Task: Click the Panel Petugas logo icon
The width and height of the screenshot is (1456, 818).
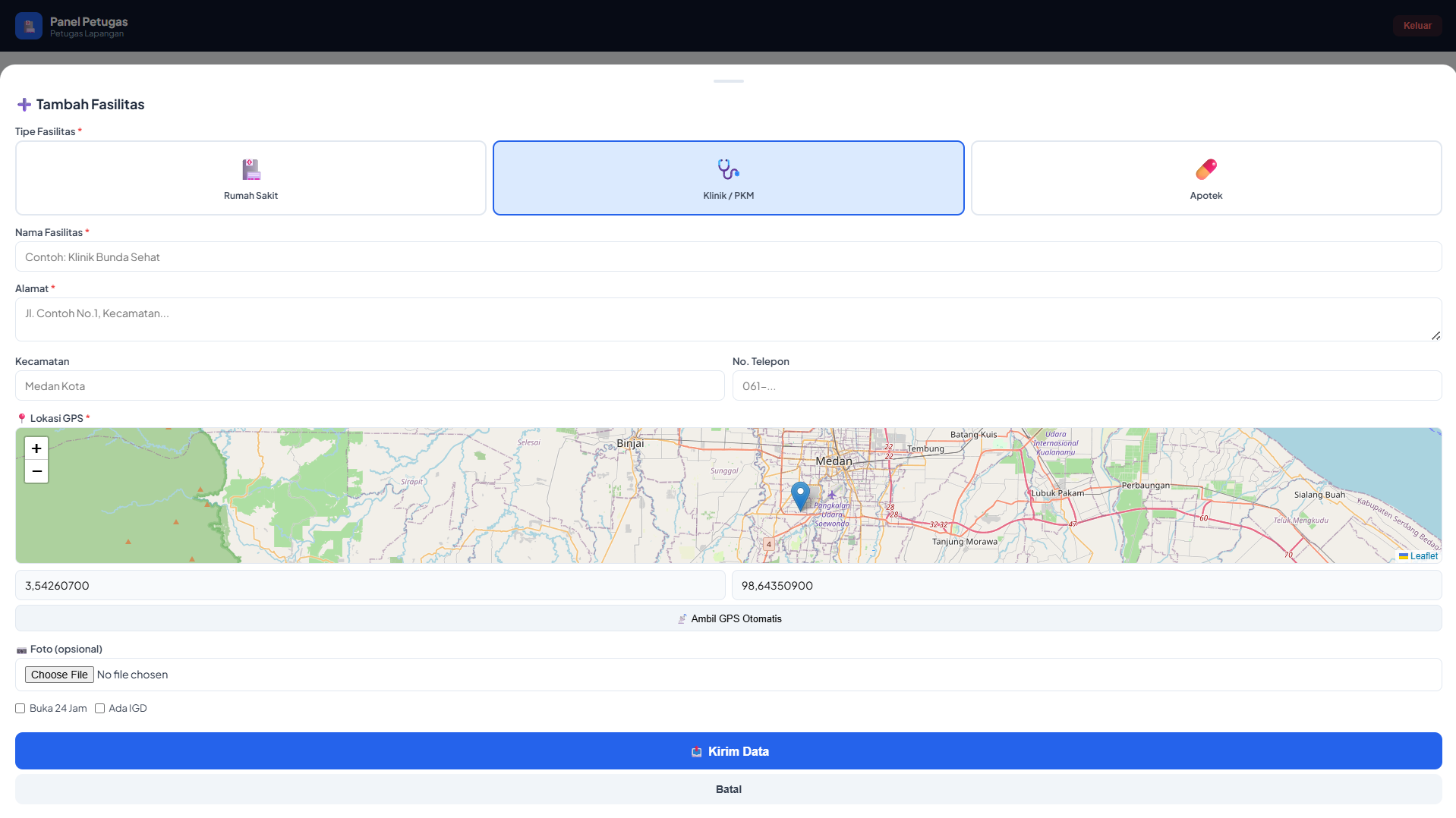Action: click(x=29, y=26)
